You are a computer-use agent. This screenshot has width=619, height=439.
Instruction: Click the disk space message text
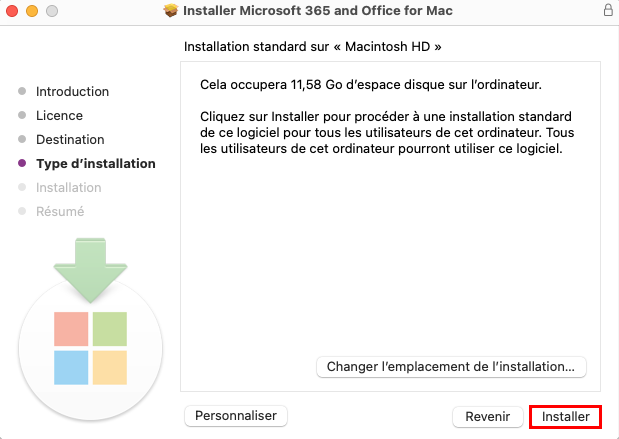point(371,84)
